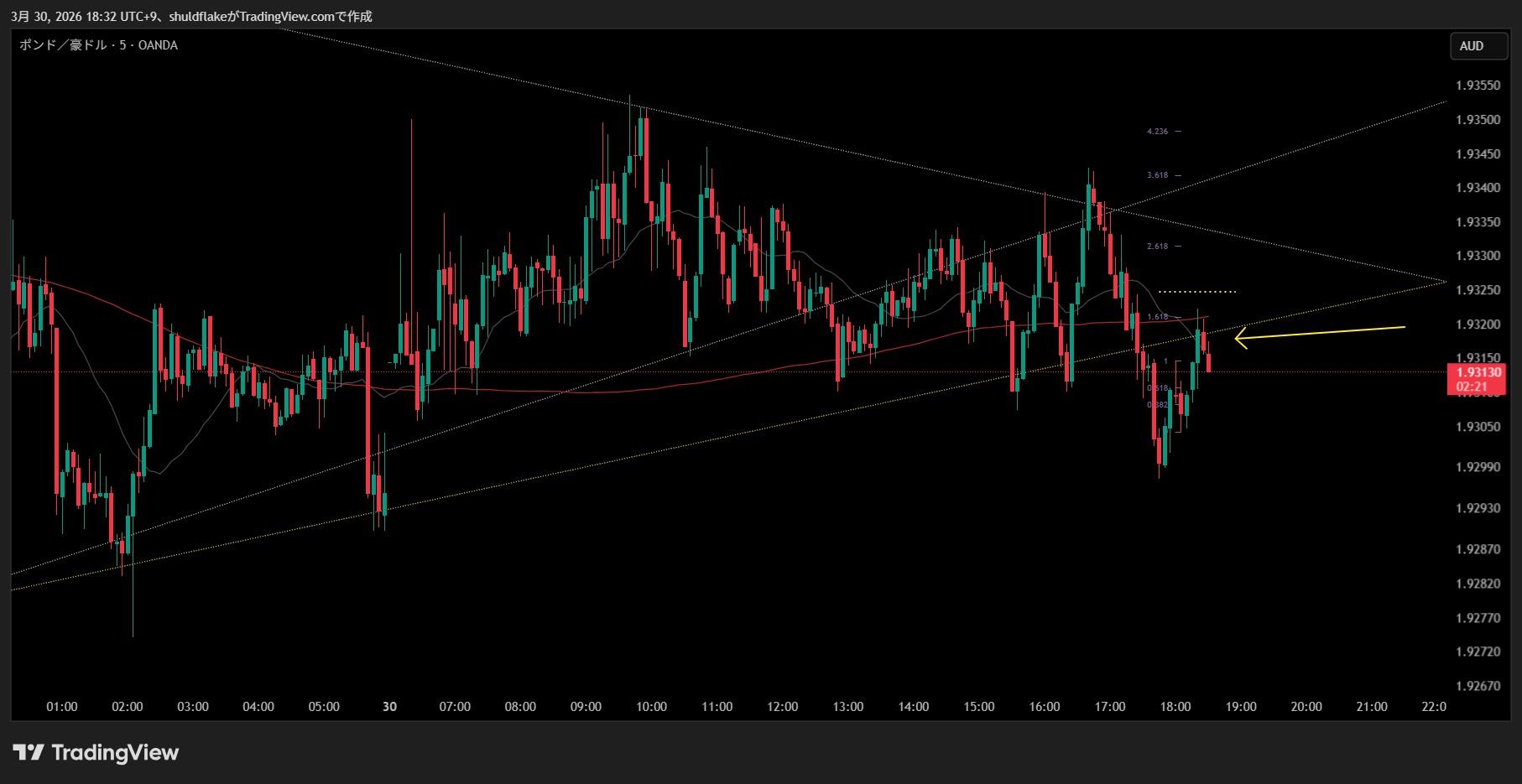The image size is (1522, 784).
Task: Click the ポンド／豪ドル symbol title
Action: click(98, 45)
